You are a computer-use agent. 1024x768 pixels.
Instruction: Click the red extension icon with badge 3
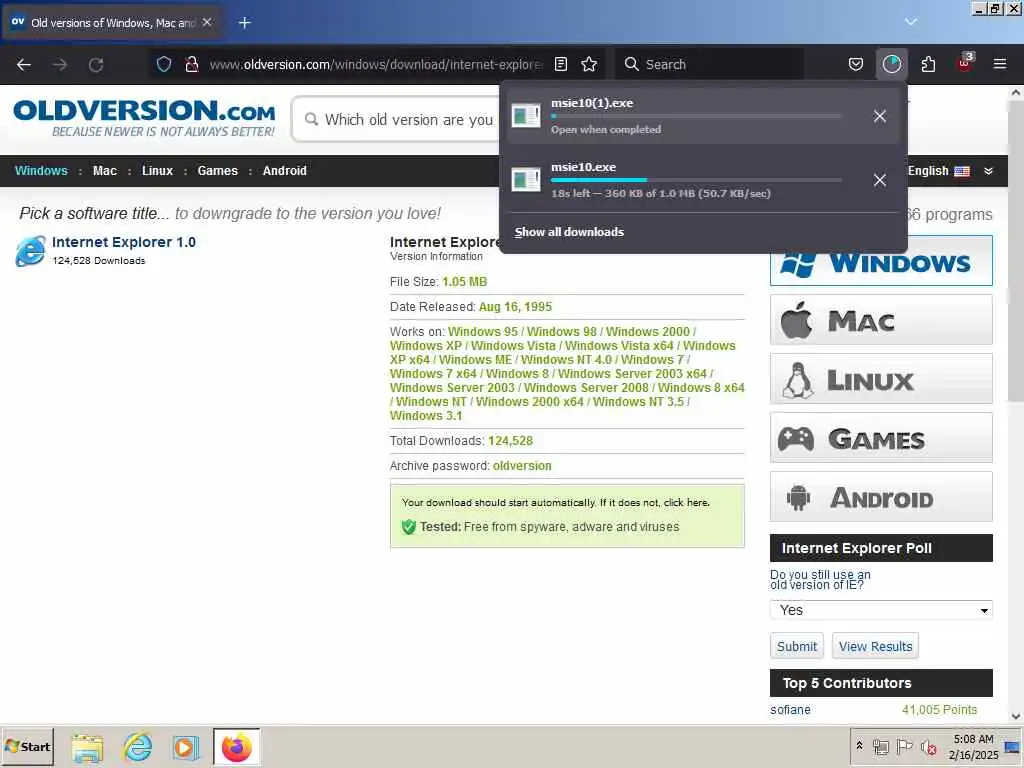965,63
